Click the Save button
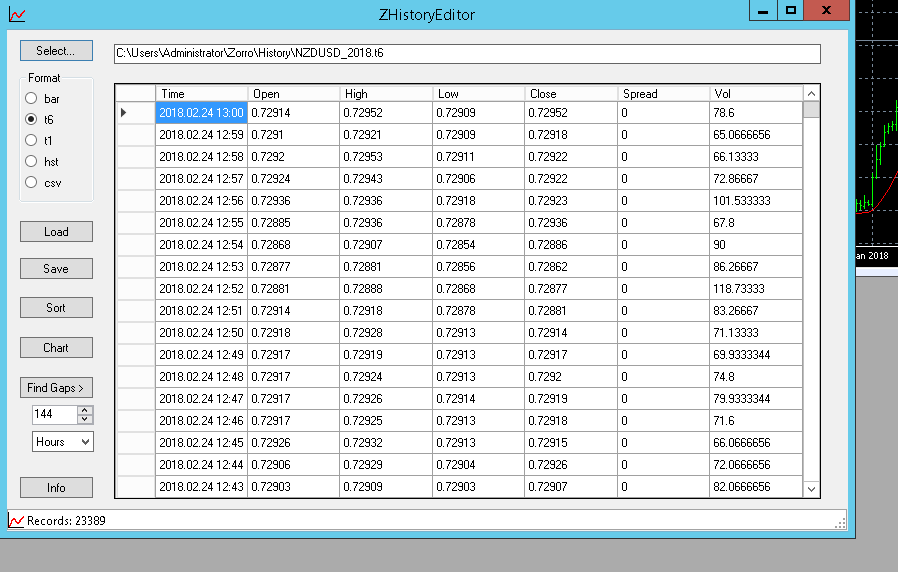Screen dimensions: 898x572 [x=56, y=269]
